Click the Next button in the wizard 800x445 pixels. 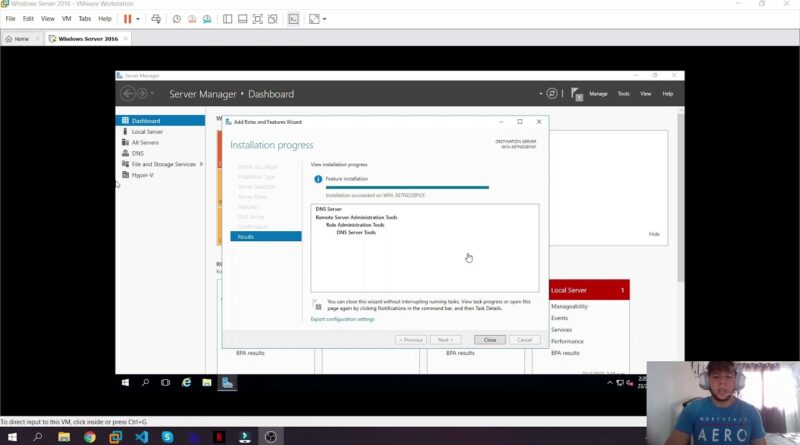click(x=445, y=340)
